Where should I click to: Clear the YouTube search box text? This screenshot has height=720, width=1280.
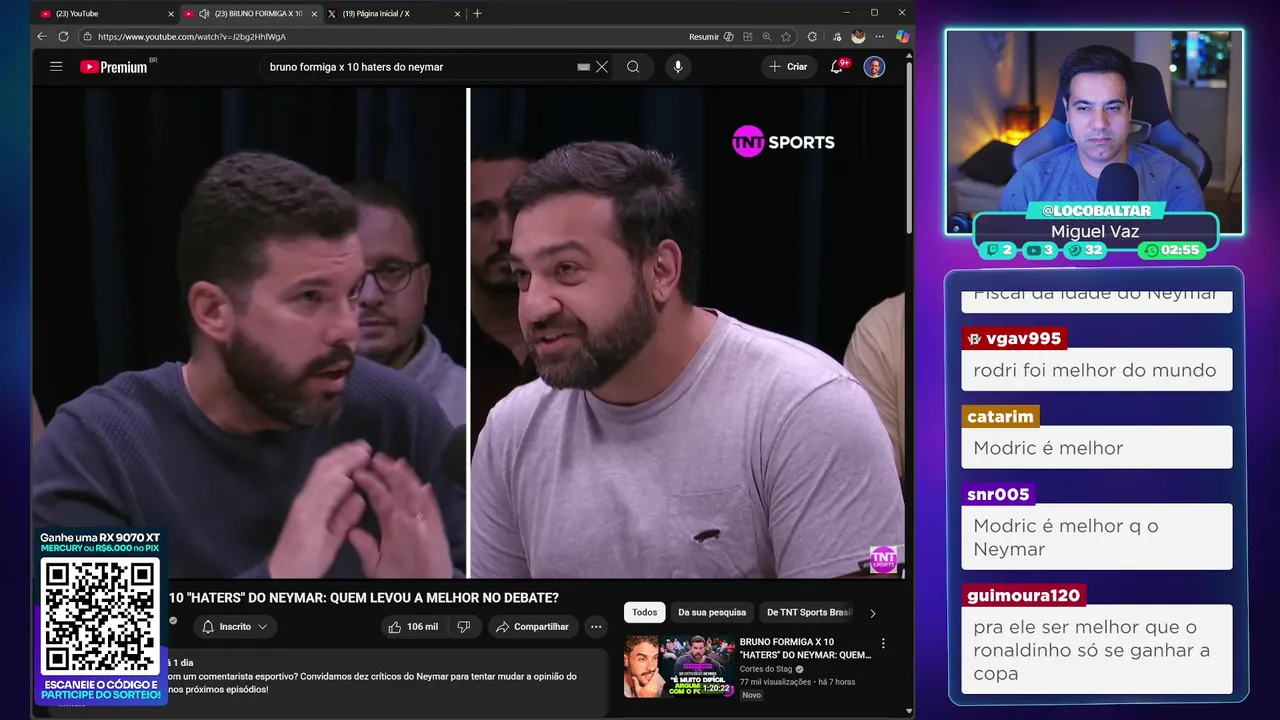tap(602, 67)
